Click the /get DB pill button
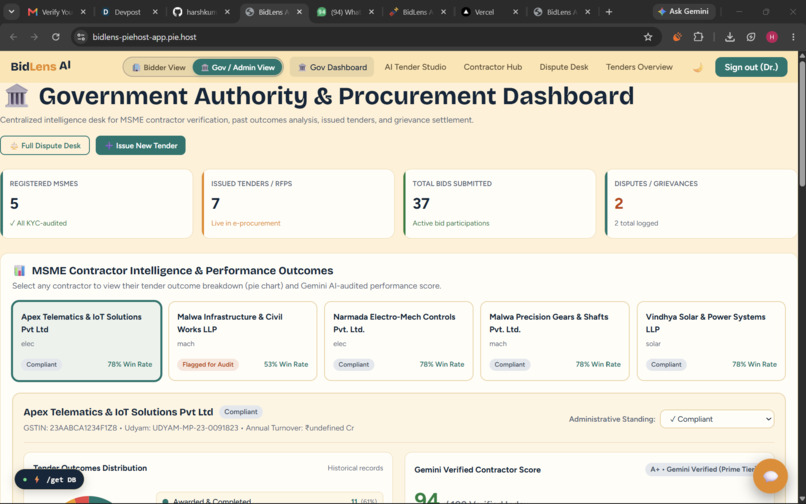Viewport: 806px width, 504px height. coord(49,480)
